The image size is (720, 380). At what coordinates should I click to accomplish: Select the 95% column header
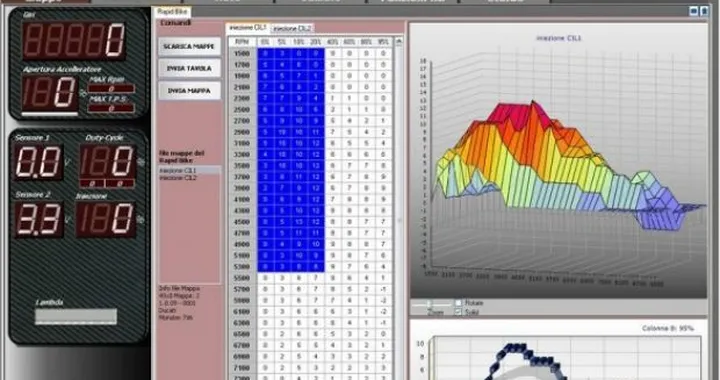pos(383,42)
